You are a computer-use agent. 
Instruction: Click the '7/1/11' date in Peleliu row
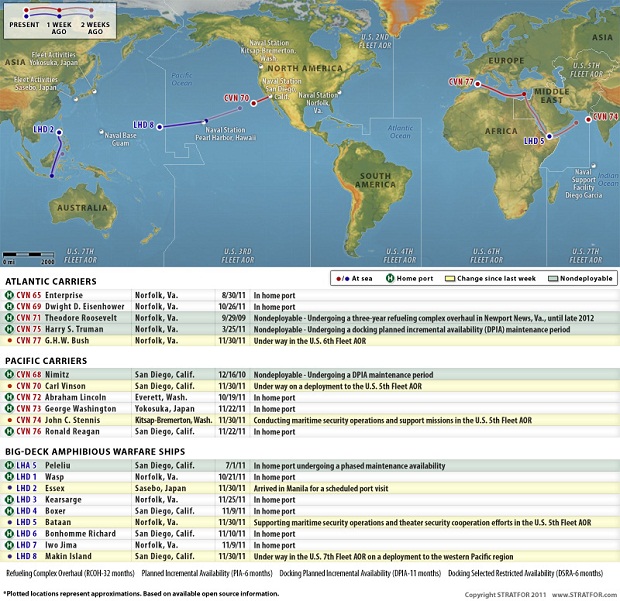(x=235, y=465)
